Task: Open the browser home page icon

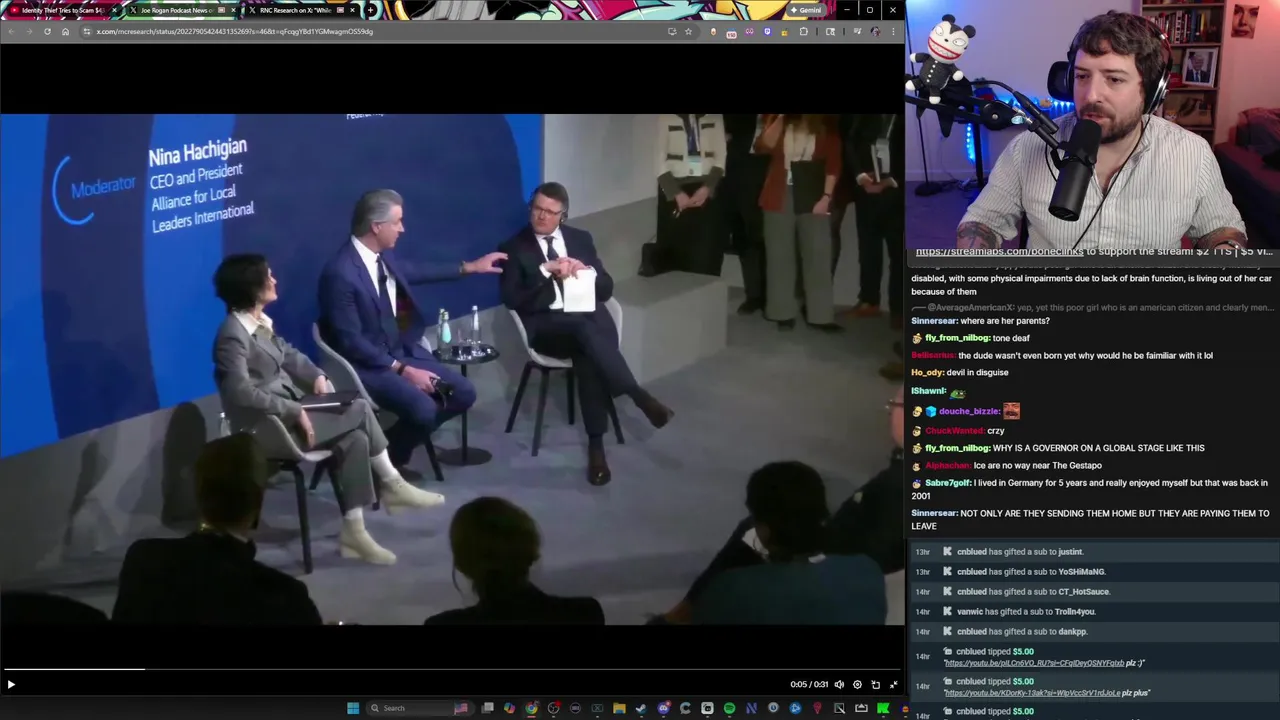Action: (x=65, y=31)
